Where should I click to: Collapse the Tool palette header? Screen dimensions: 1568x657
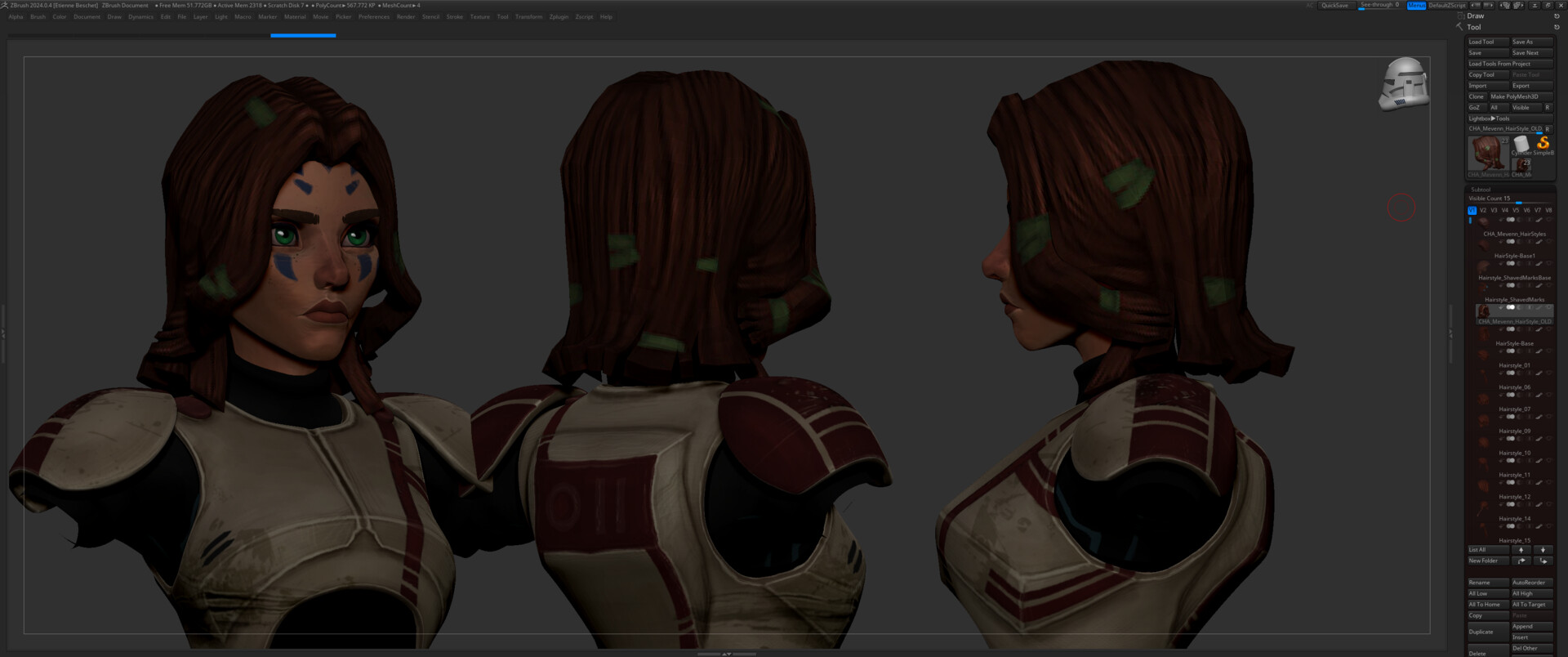tap(1474, 27)
